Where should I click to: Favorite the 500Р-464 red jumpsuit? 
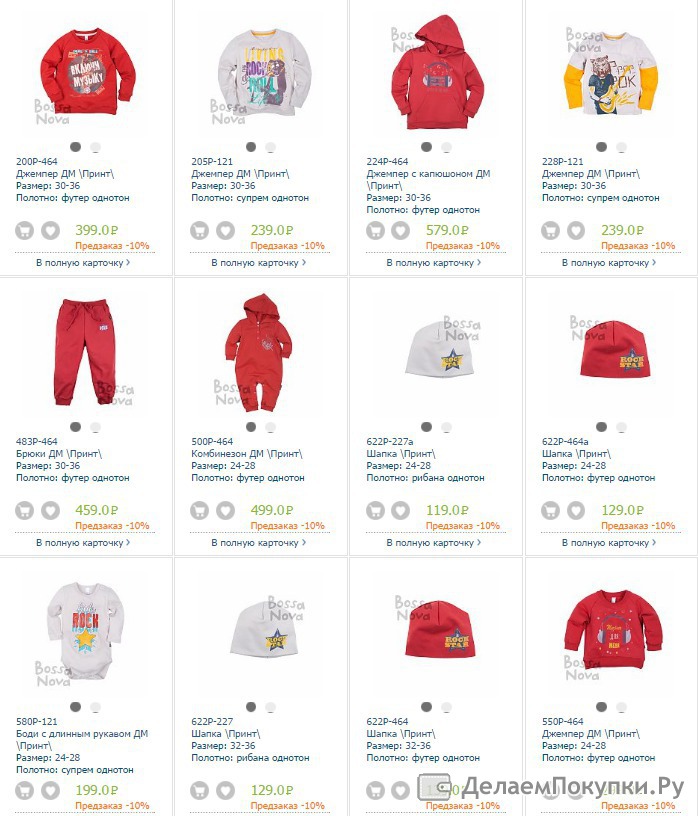click(x=225, y=511)
